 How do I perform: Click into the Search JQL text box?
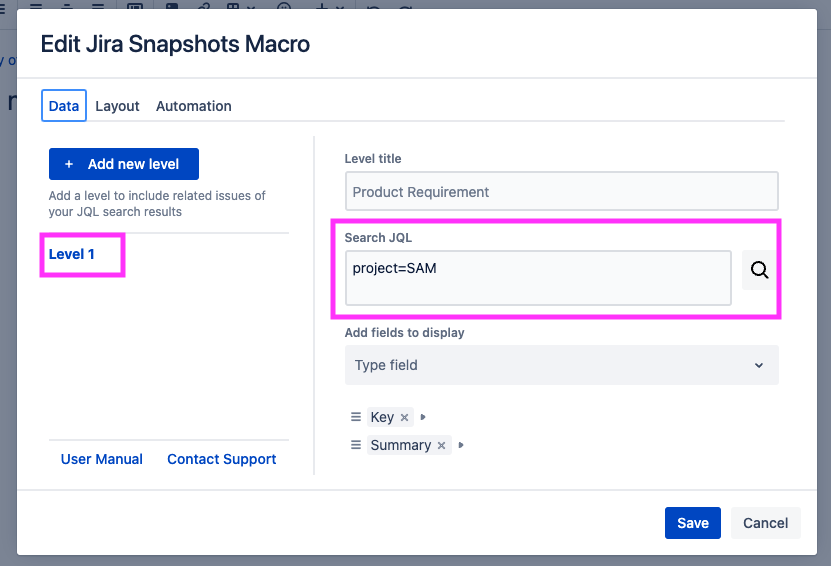tap(538, 278)
